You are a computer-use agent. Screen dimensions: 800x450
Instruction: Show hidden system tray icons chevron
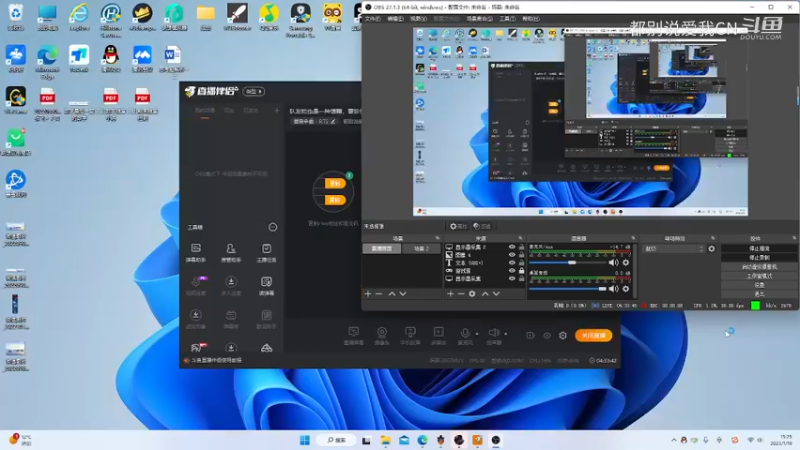pos(674,440)
